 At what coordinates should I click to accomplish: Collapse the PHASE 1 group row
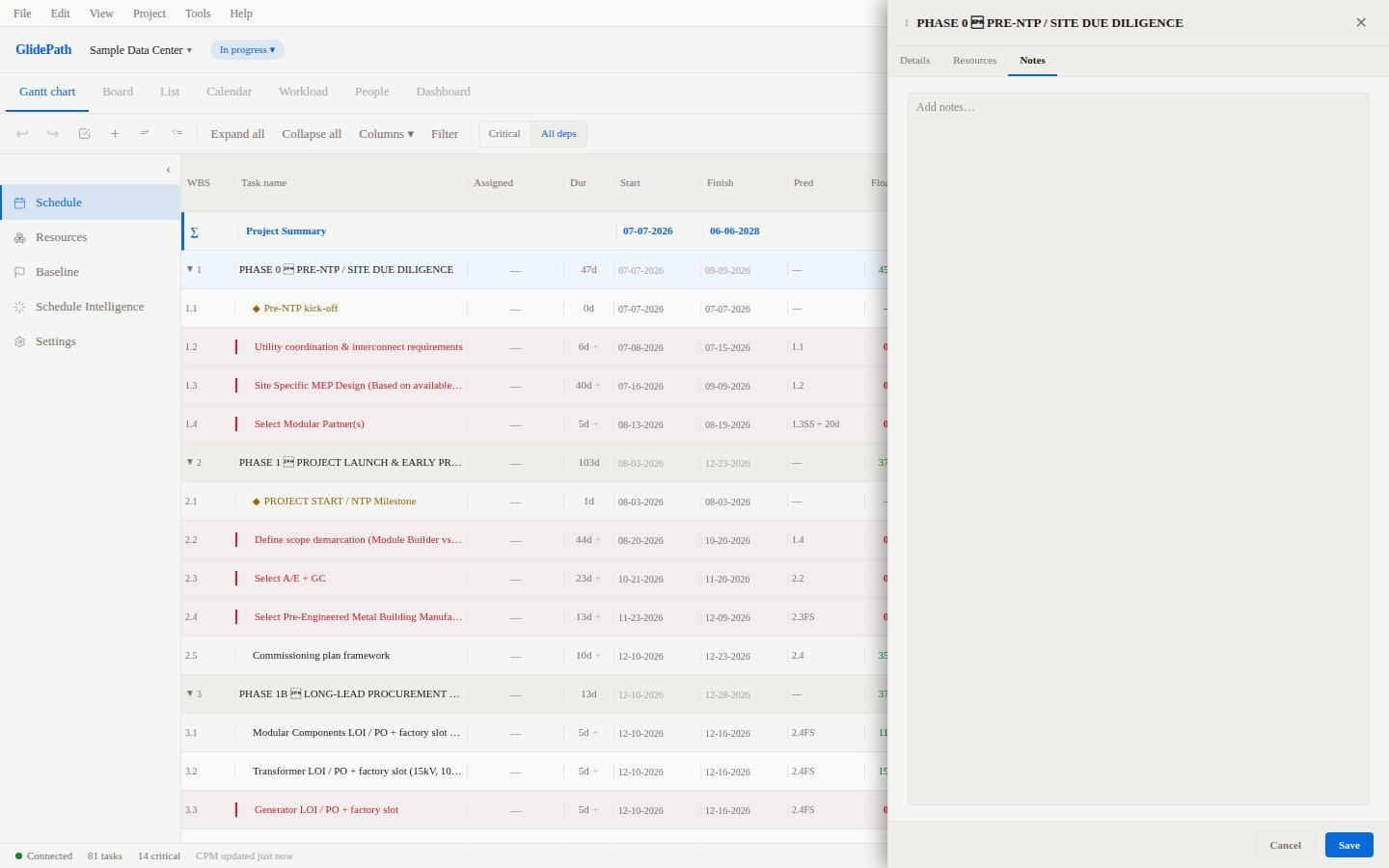tap(190, 462)
